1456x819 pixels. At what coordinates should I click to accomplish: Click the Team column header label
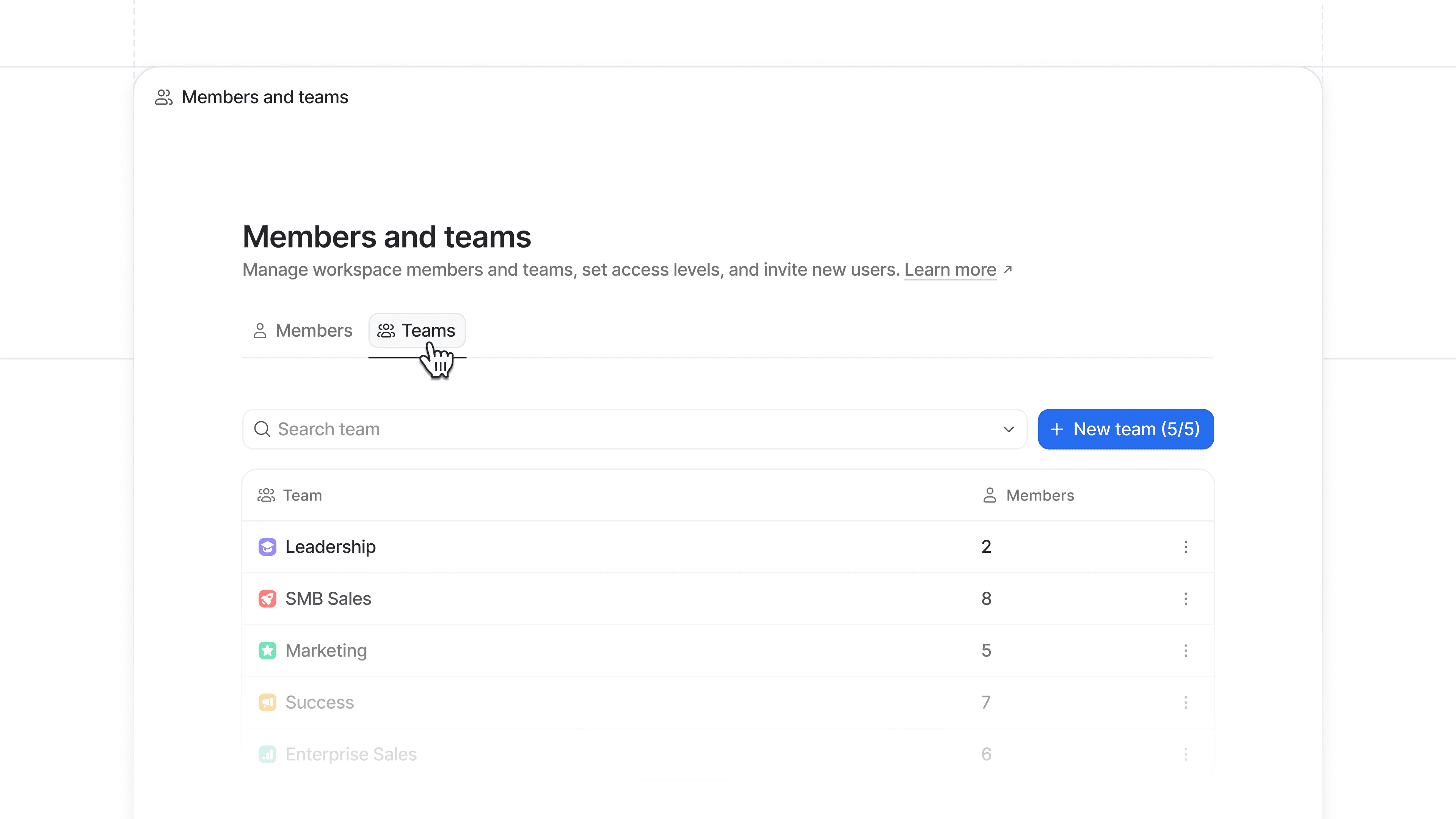(x=303, y=495)
